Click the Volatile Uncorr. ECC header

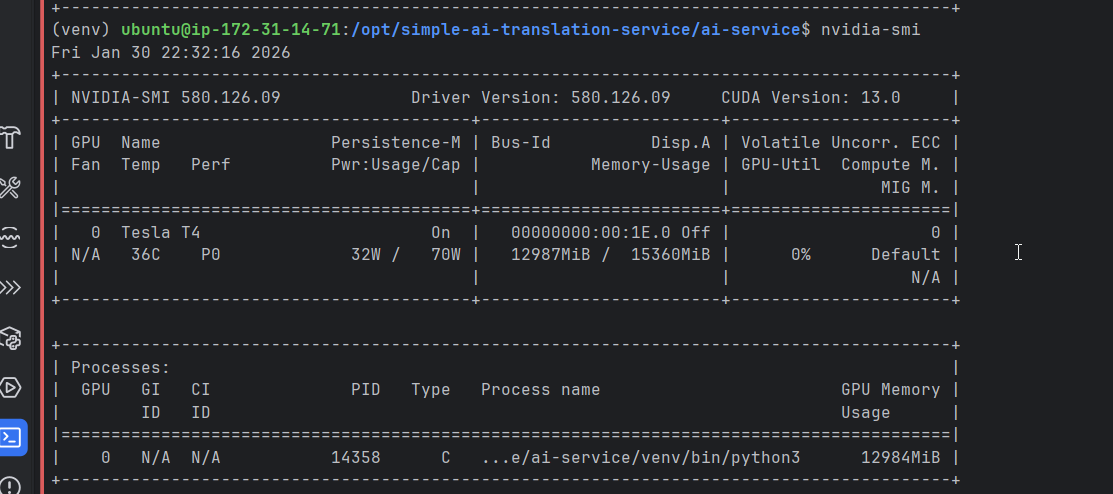[x=840, y=143]
